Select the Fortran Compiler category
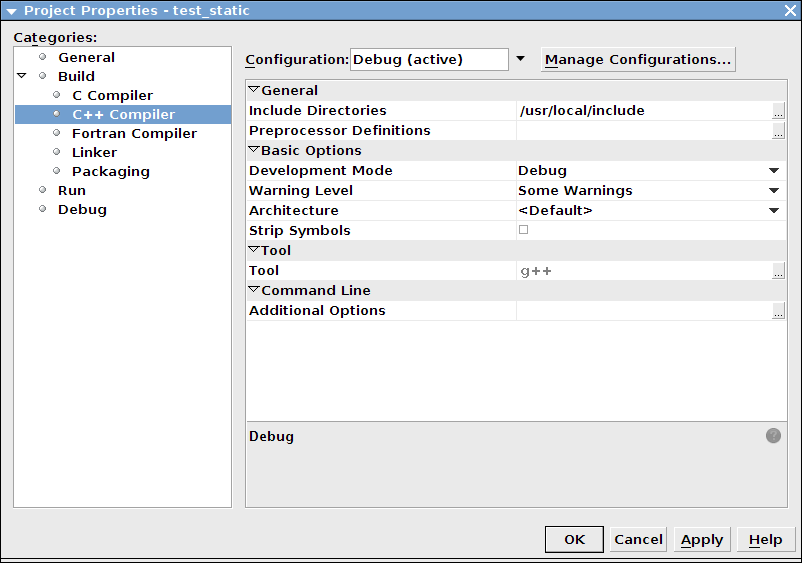This screenshot has height=563, width=802. (134, 133)
